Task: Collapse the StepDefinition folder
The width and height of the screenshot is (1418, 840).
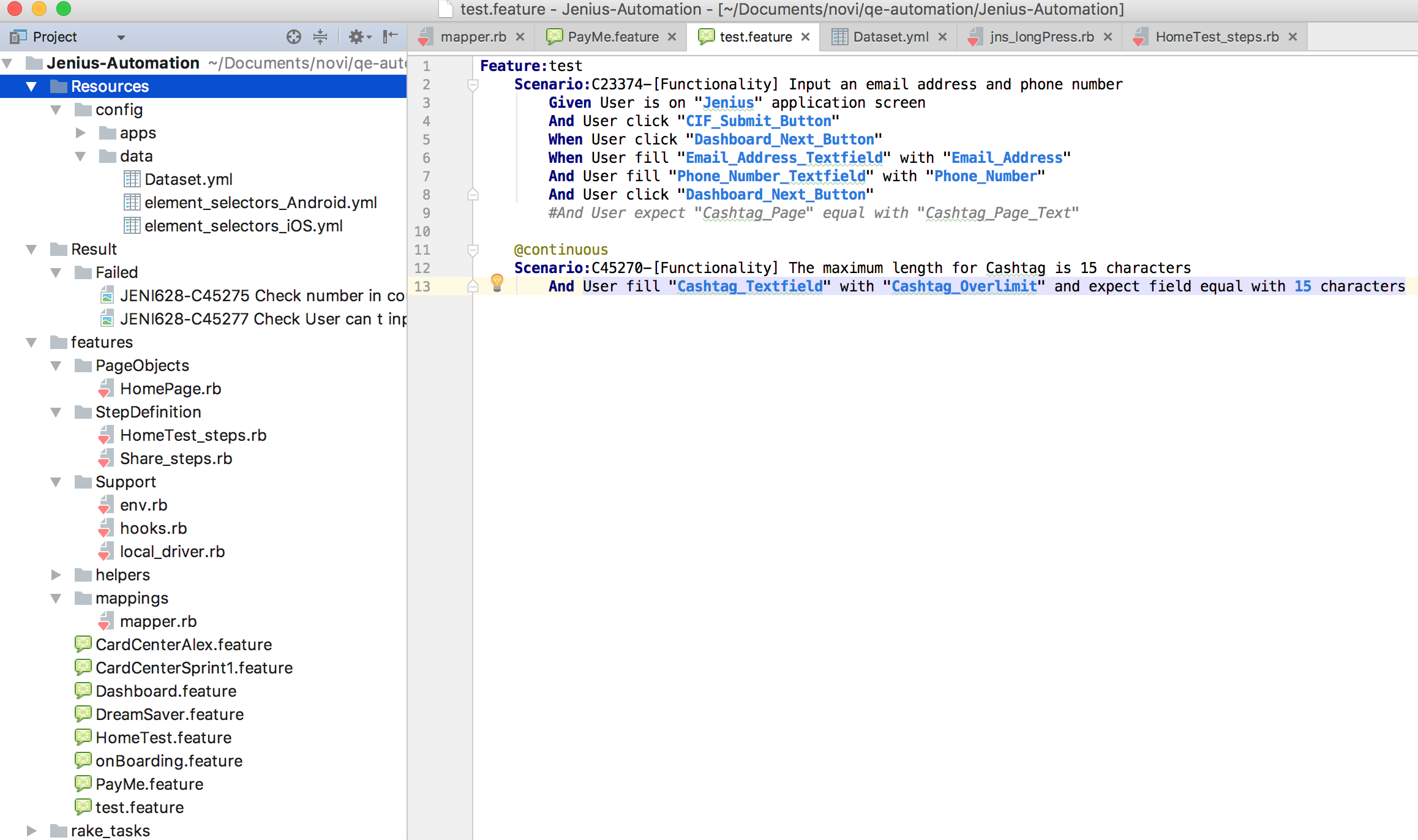Action: (x=56, y=412)
